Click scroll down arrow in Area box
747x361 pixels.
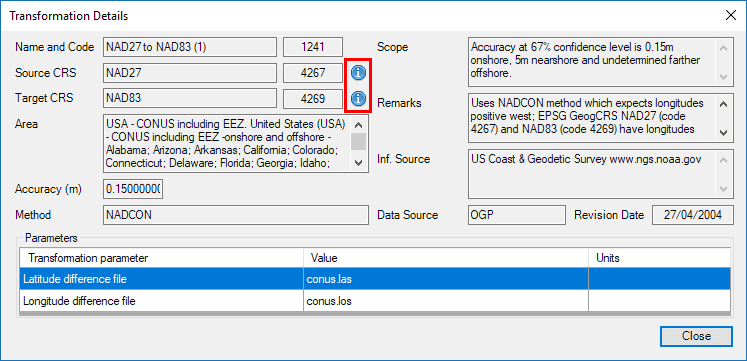pos(359,163)
